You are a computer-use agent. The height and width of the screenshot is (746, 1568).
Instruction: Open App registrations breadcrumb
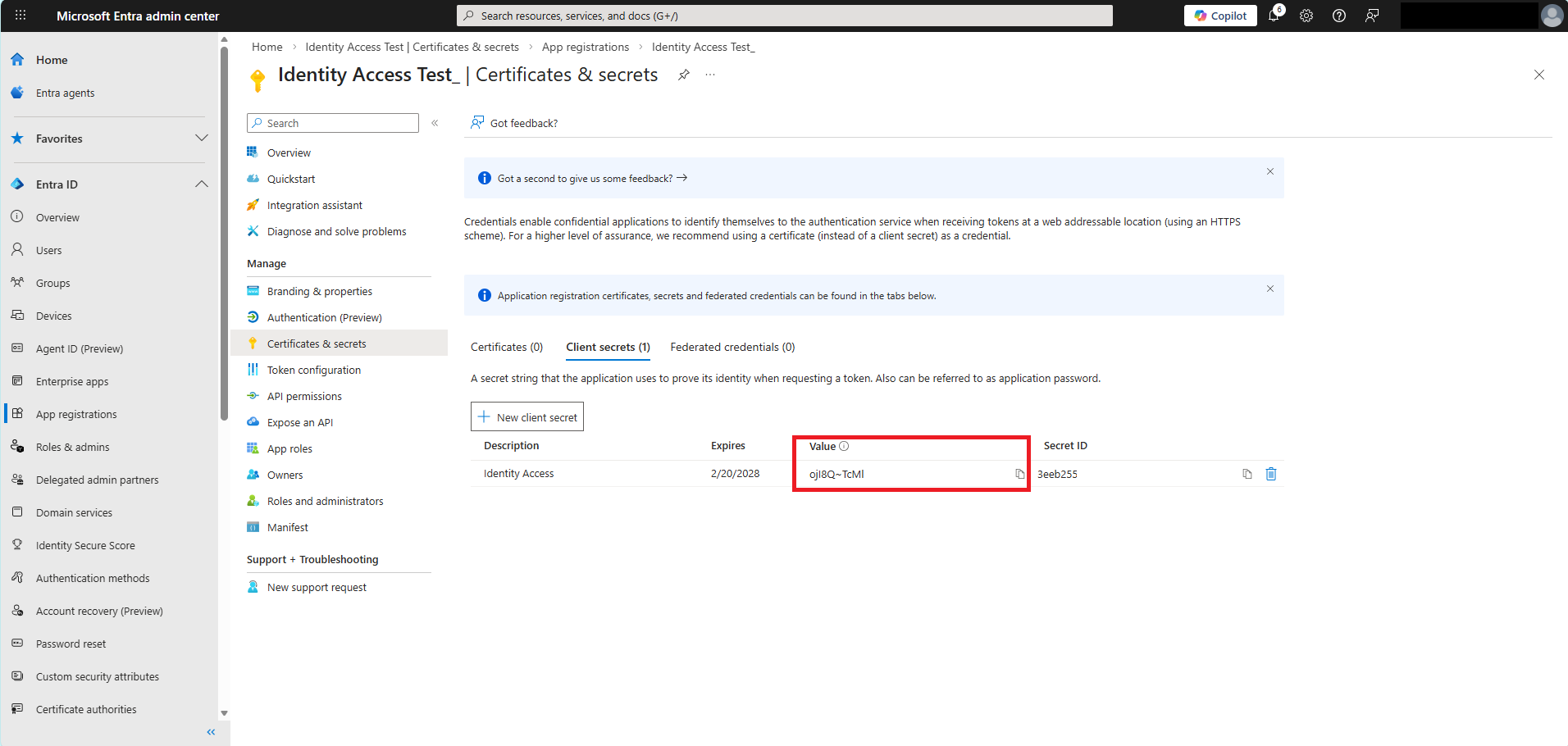[x=586, y=47]
